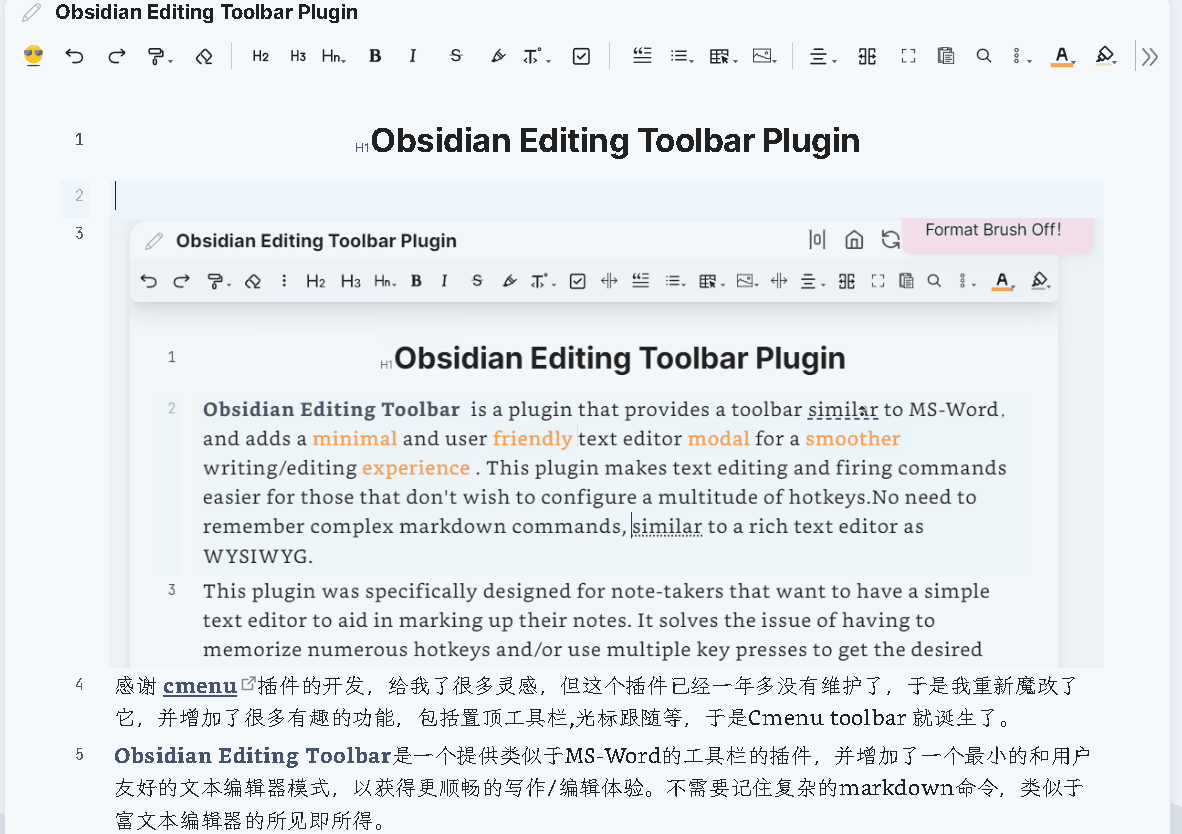Click the main H1 heading on line 1

(x=614, y=141)
